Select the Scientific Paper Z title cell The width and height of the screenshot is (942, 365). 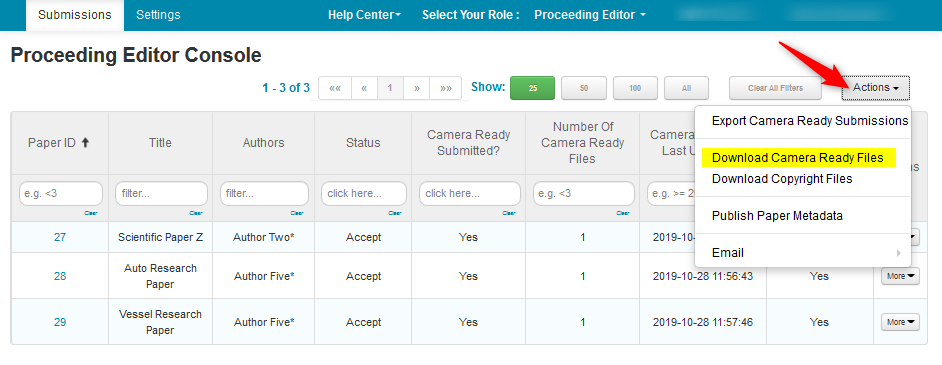(160, 237)
